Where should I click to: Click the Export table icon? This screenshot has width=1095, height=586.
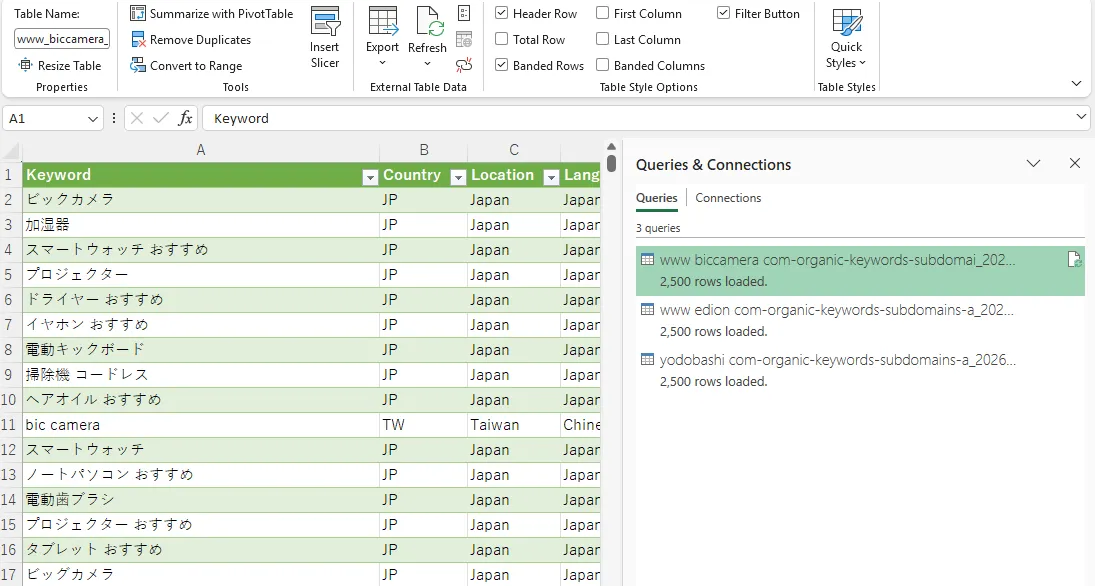[382, 21]
